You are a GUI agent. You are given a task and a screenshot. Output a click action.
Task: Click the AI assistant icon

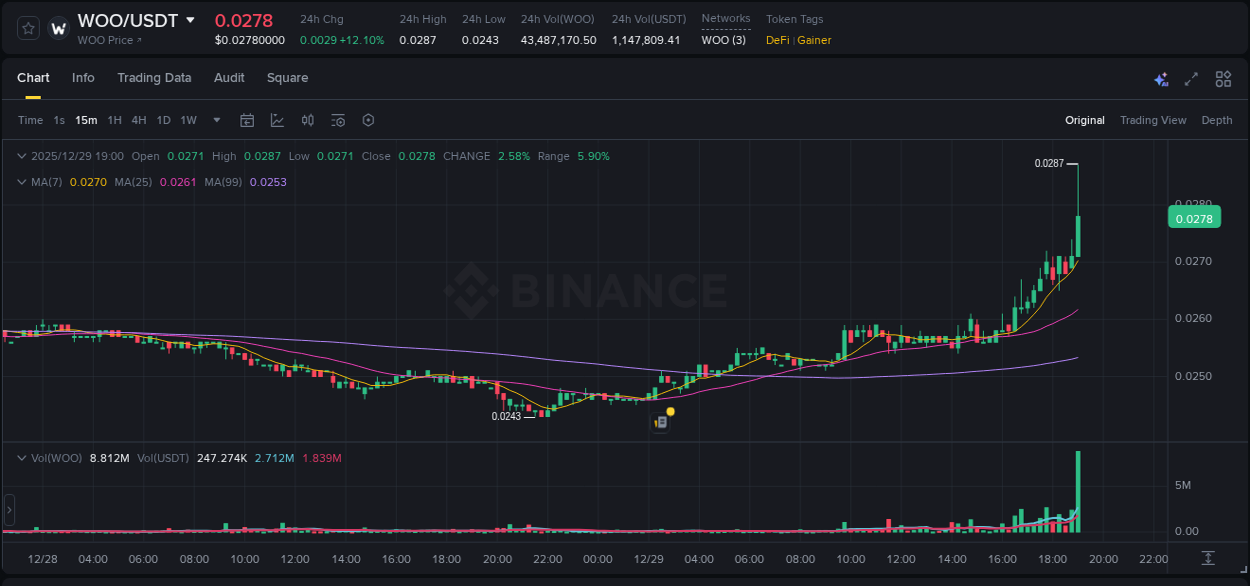click(1160, 78)
